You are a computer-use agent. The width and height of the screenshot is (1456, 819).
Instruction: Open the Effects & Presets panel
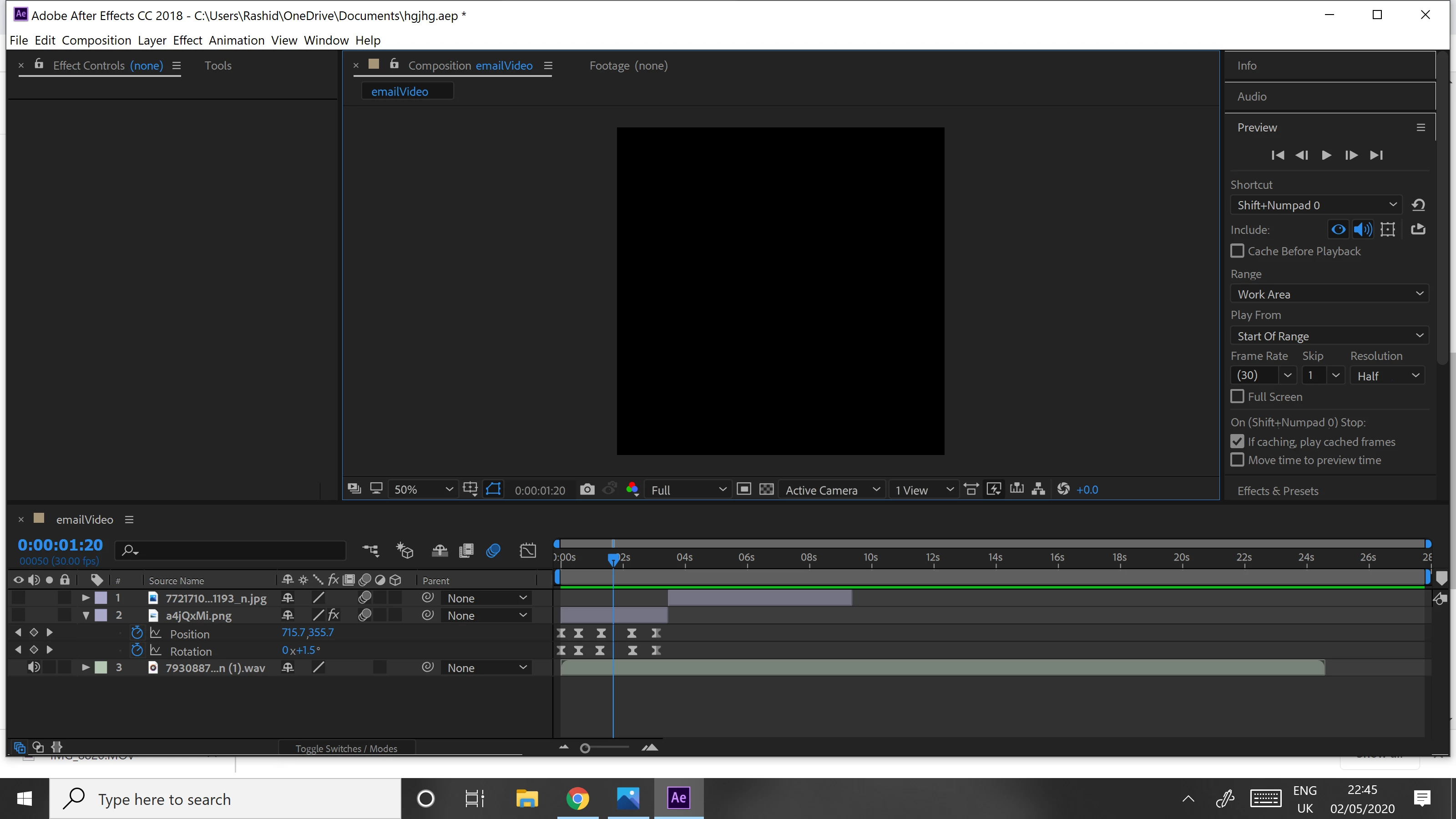tap(1277, 490)
